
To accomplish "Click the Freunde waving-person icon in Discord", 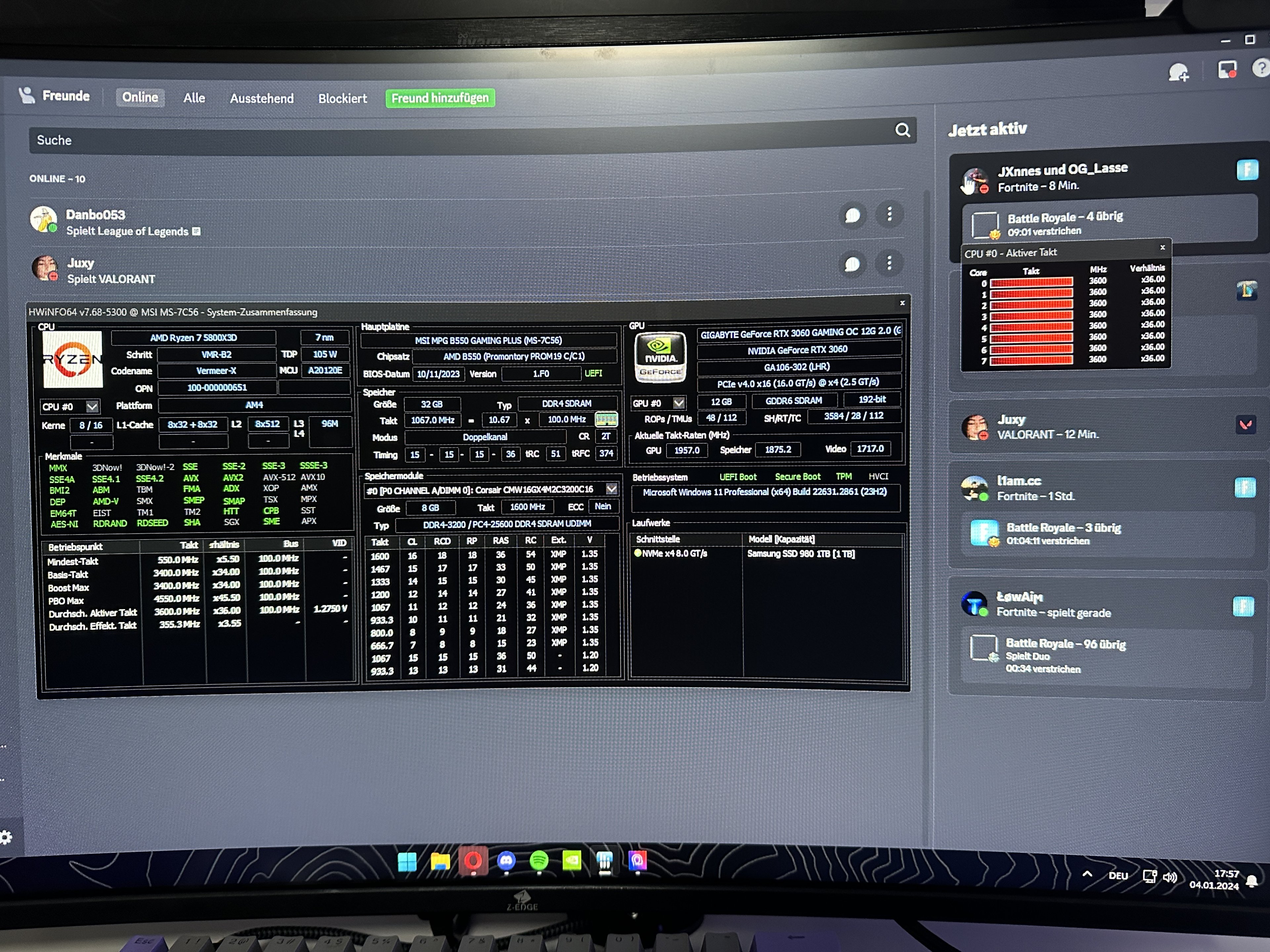I will click(x=26, y=95).
